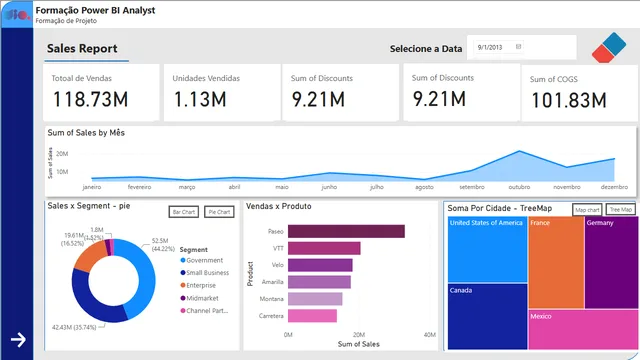Click the Sales Report heading
The height and width of the screenshot is (360, 640).
(x=82, y=49)
